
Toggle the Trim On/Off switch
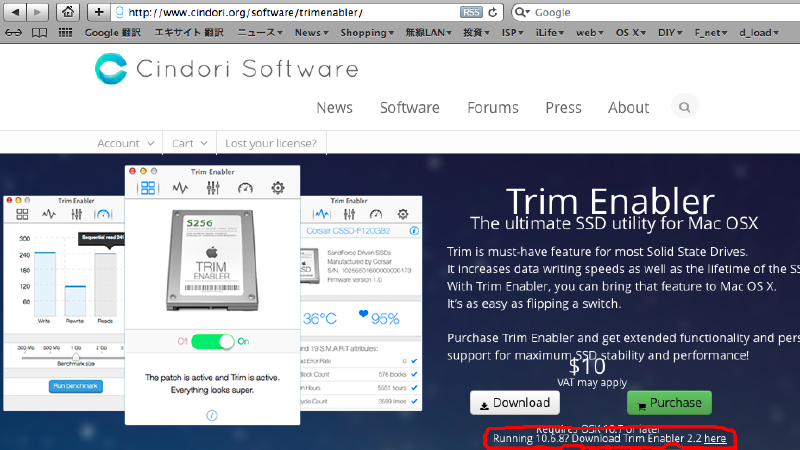click(212, 341)
